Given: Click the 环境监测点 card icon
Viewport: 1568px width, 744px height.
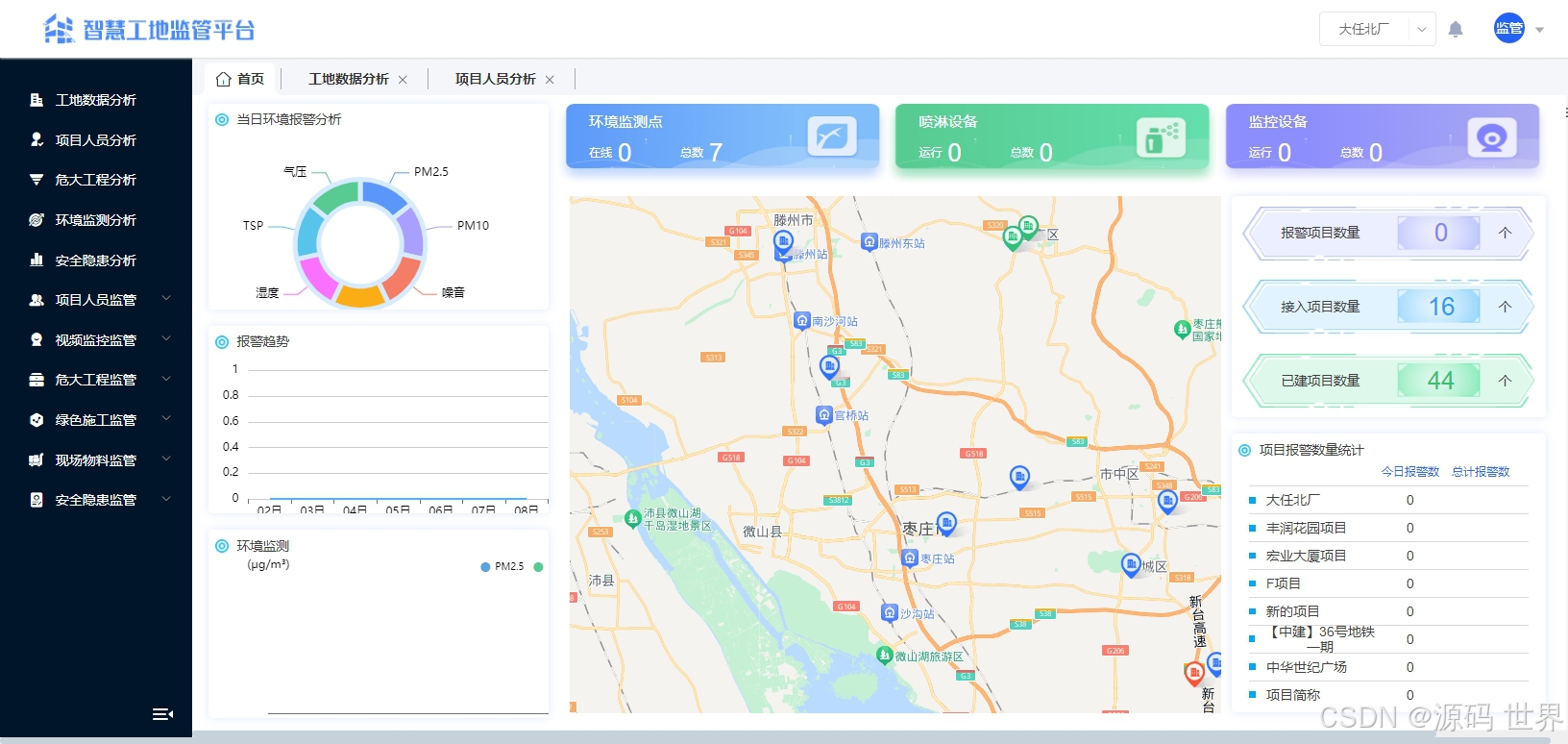Looking at the screenshot, I should tap(832, 136).
